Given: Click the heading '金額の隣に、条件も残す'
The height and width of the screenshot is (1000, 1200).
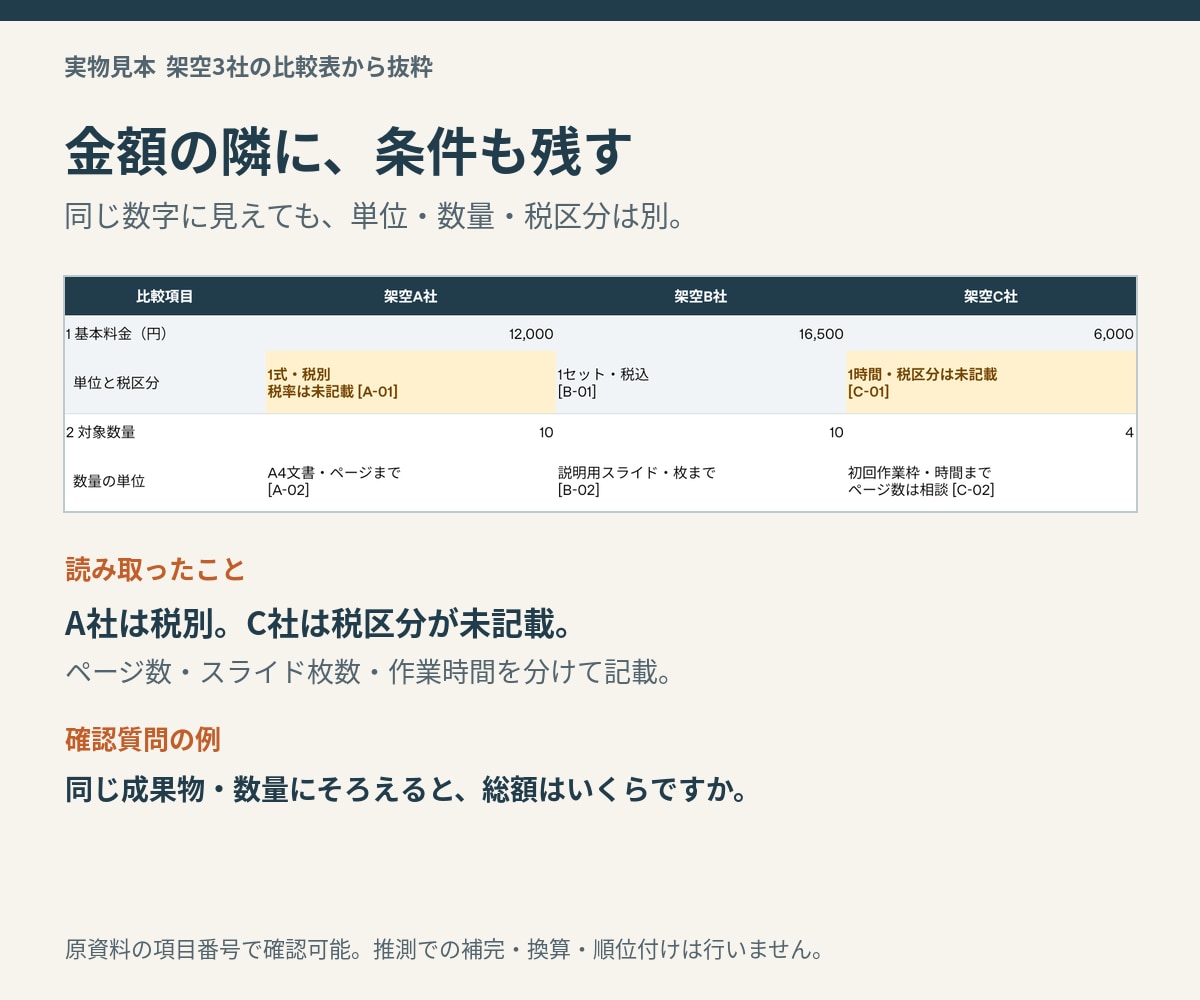Looking at the screenshot, I should pos(349,153).
